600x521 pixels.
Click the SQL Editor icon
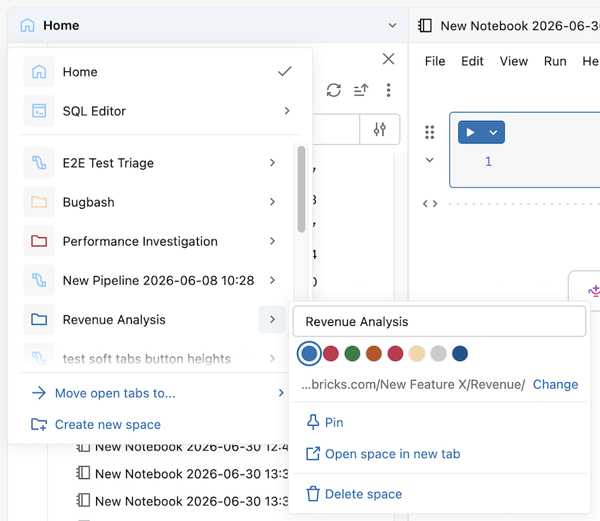[x=39, y=111]
